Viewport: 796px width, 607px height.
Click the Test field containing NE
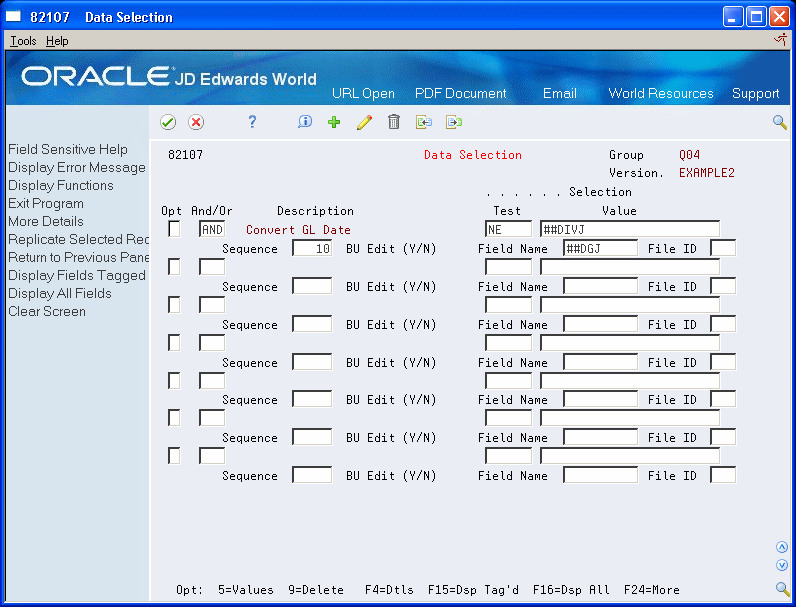tap(508, 229)
